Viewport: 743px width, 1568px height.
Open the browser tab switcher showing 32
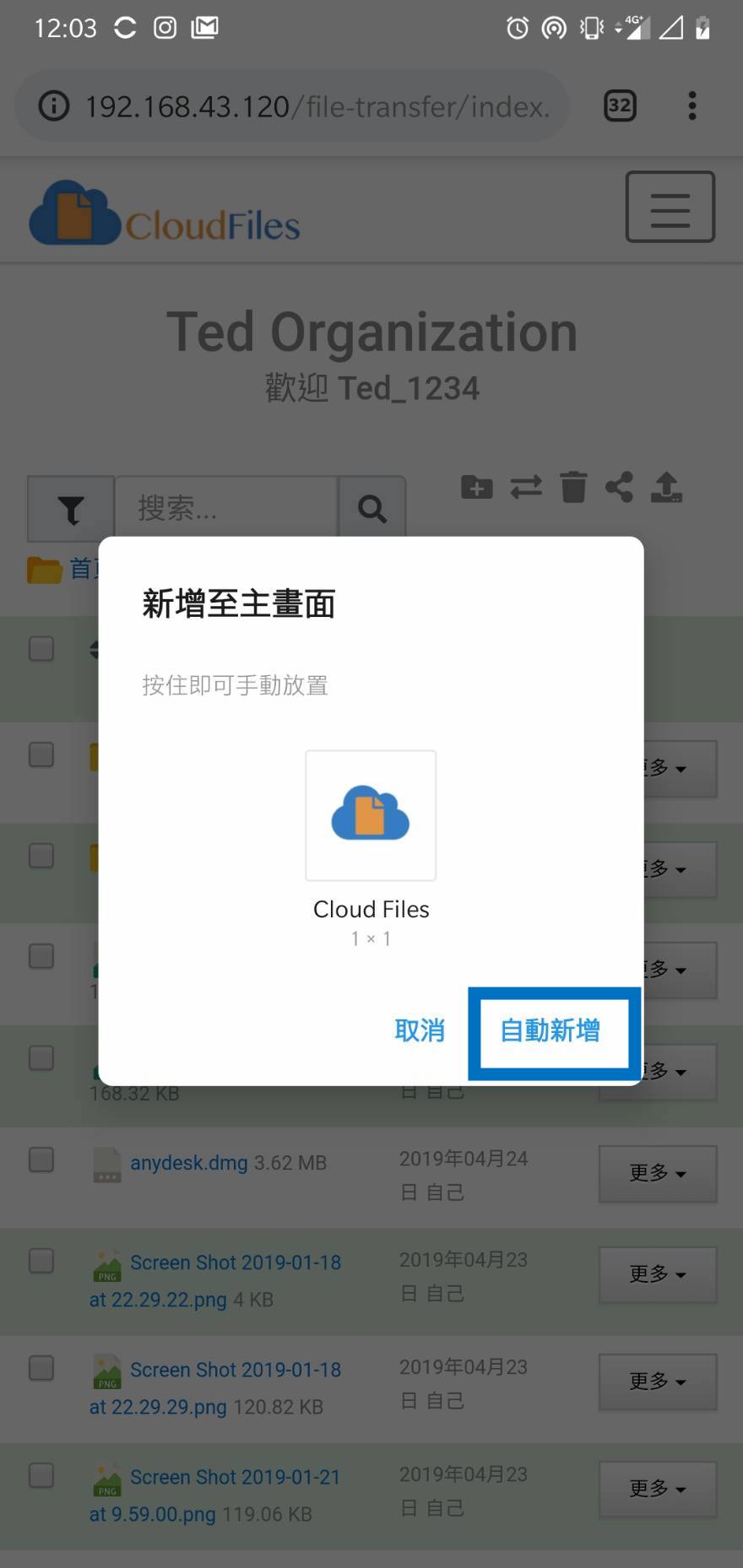[x=620, y=105]
